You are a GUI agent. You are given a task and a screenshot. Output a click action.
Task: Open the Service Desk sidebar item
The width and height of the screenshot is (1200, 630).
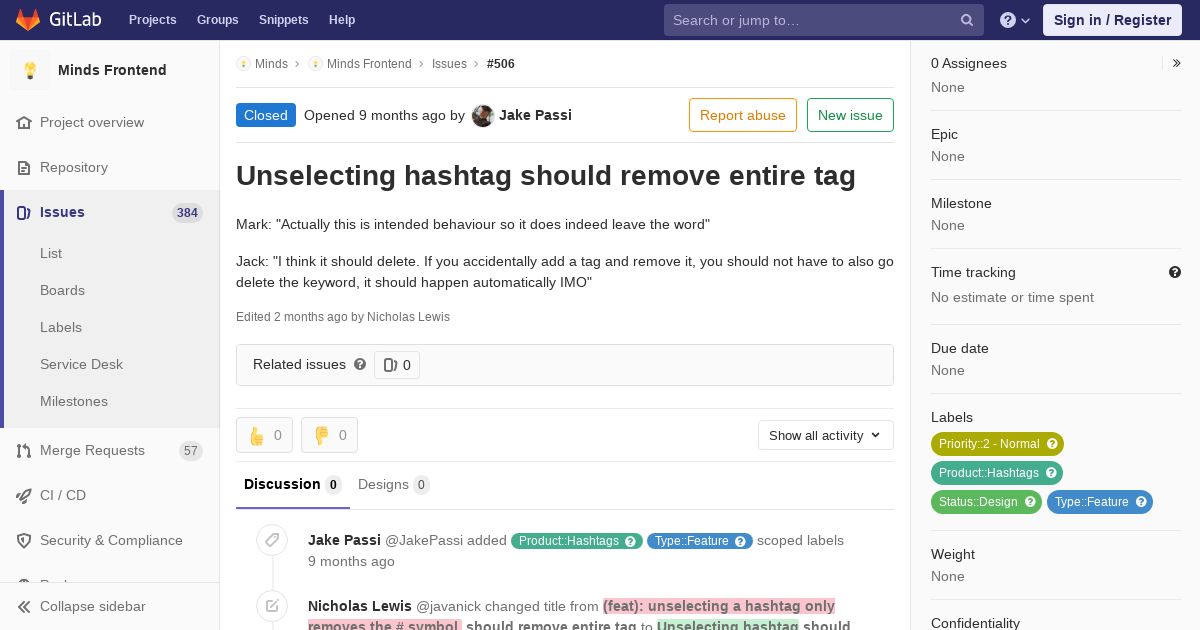tap(81, 364)
